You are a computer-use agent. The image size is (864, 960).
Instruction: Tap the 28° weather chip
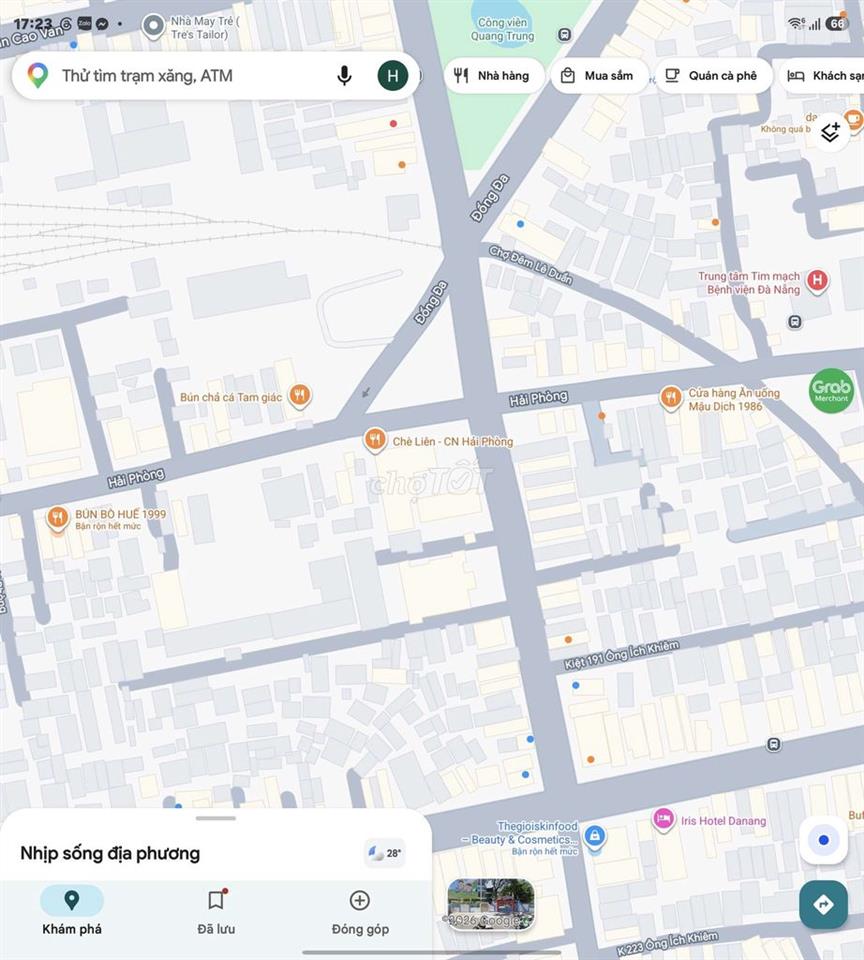point(385,853)
